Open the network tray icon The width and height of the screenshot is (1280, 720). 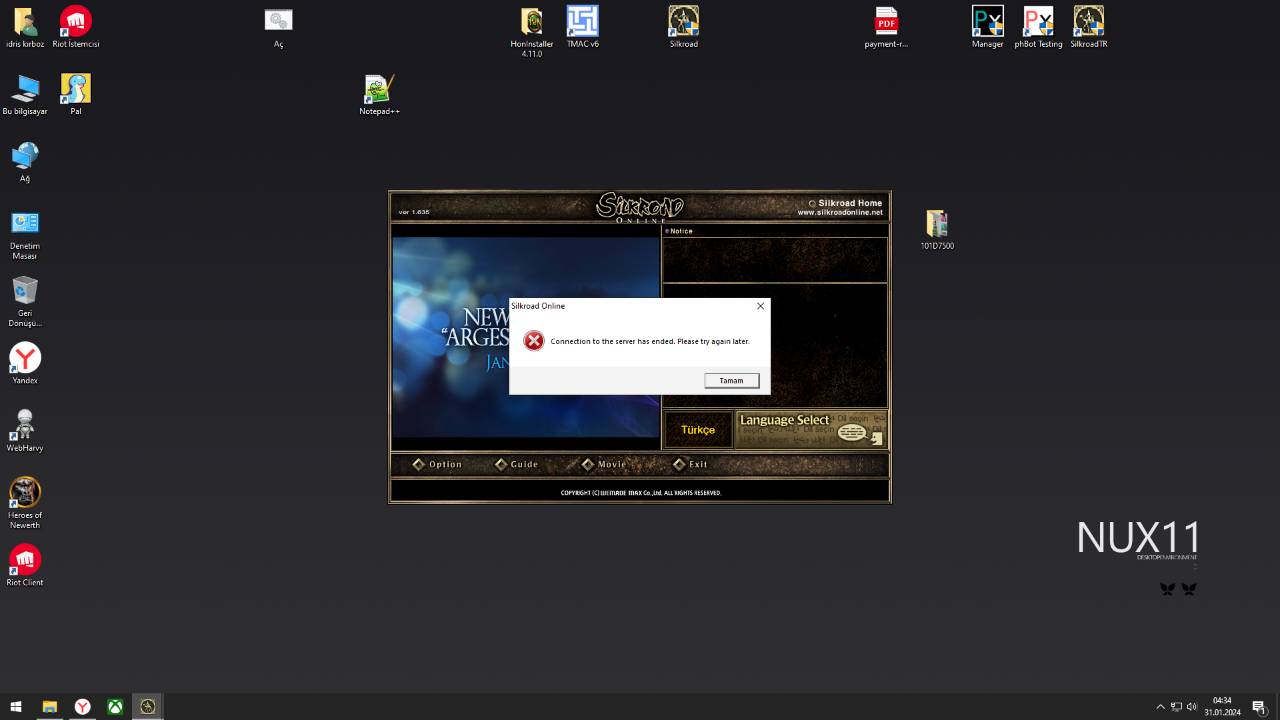[x=1176, y=707]
